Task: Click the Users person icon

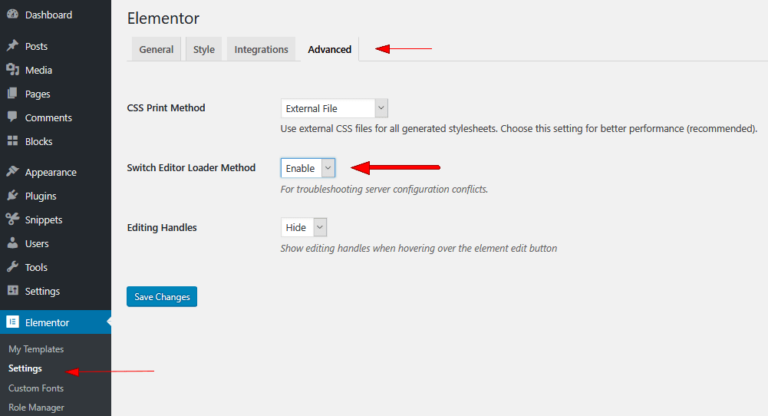Action: pos(12,243)
